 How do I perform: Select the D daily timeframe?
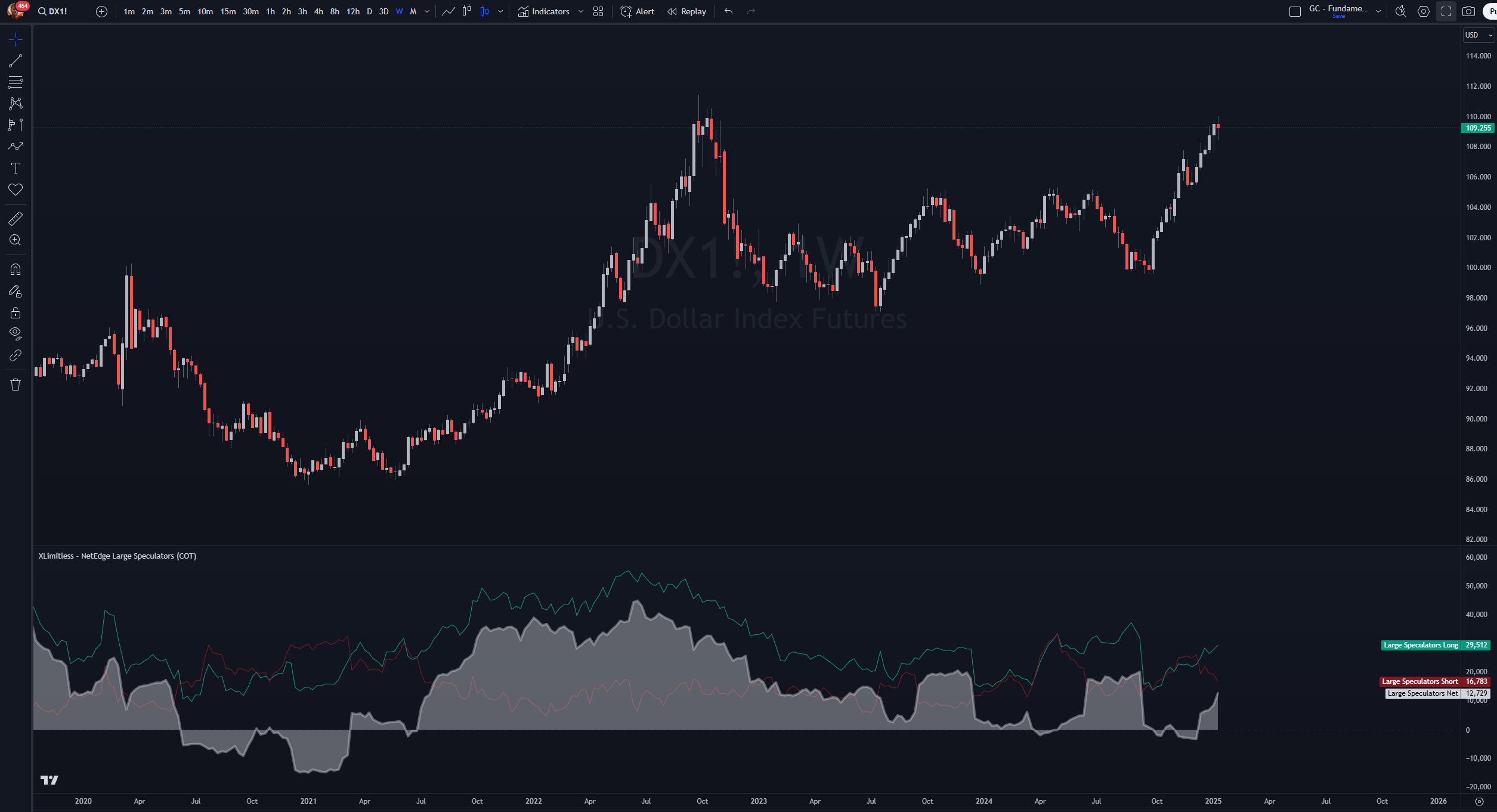pos(369,11)
